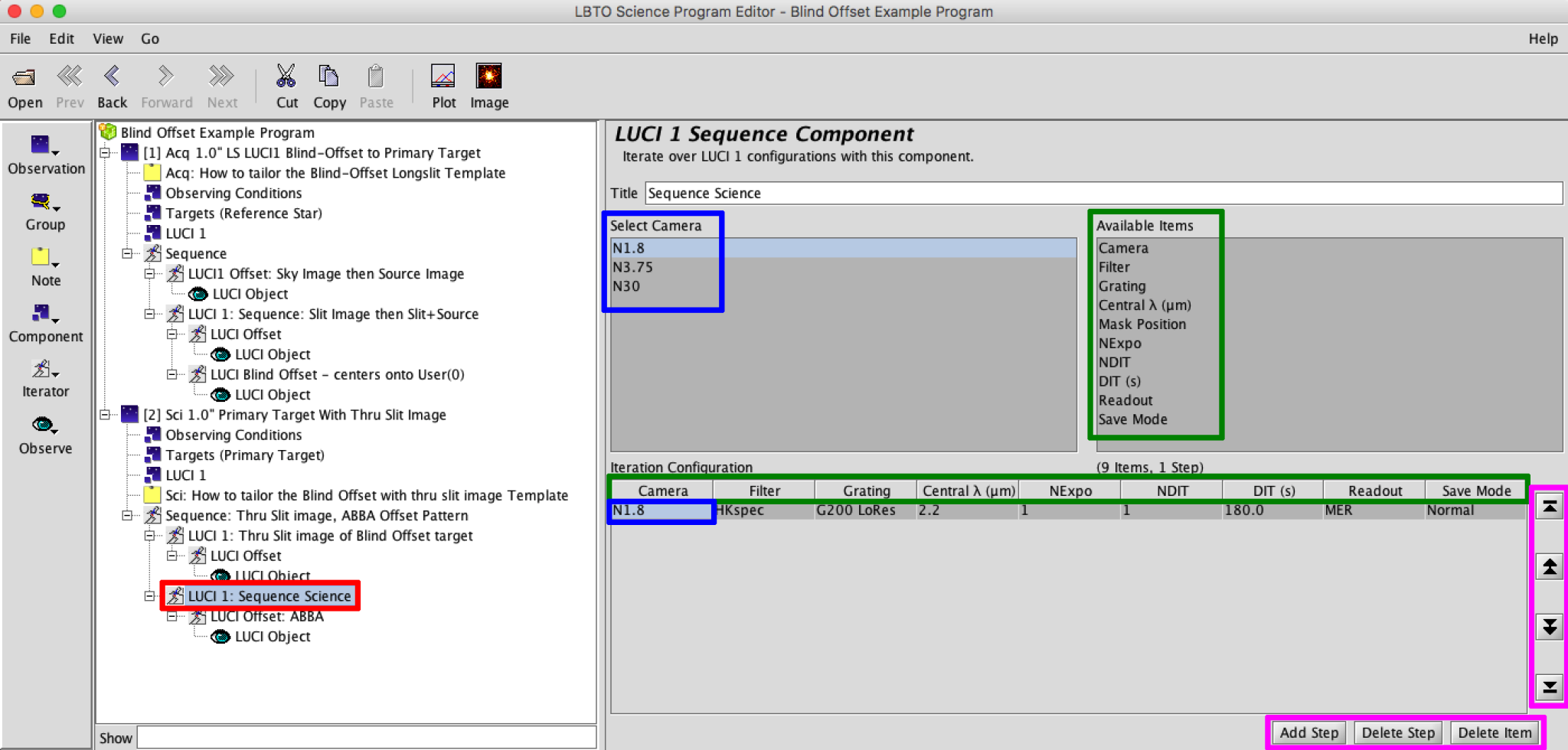Collapse LUCI 1: Sequence Science node
This screenshot has width=1568, height=750.
coord(149,596)
